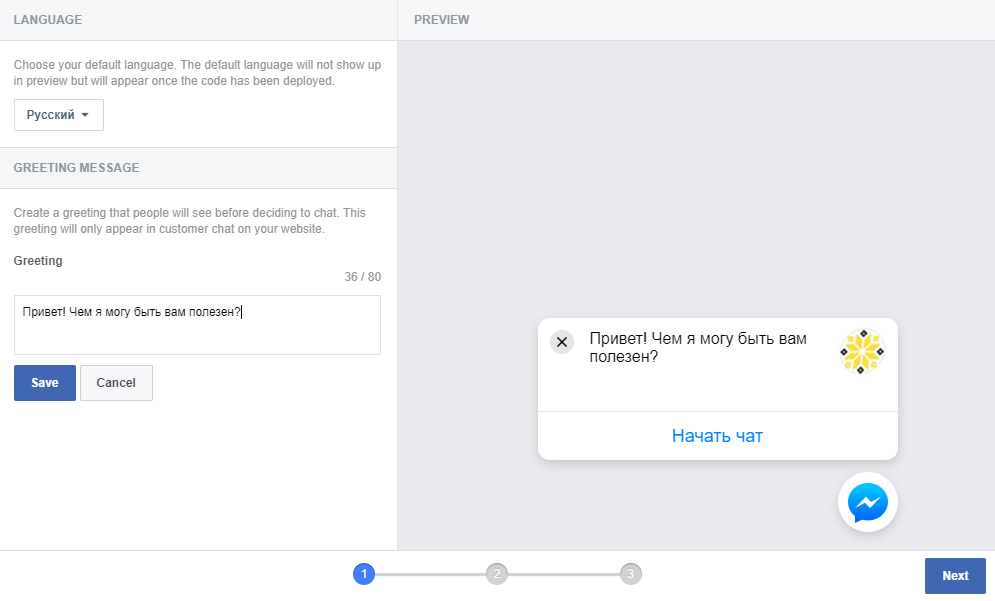Go to the next setup step with Next
This screenshot has width=995, height=601.
(954, 575)
